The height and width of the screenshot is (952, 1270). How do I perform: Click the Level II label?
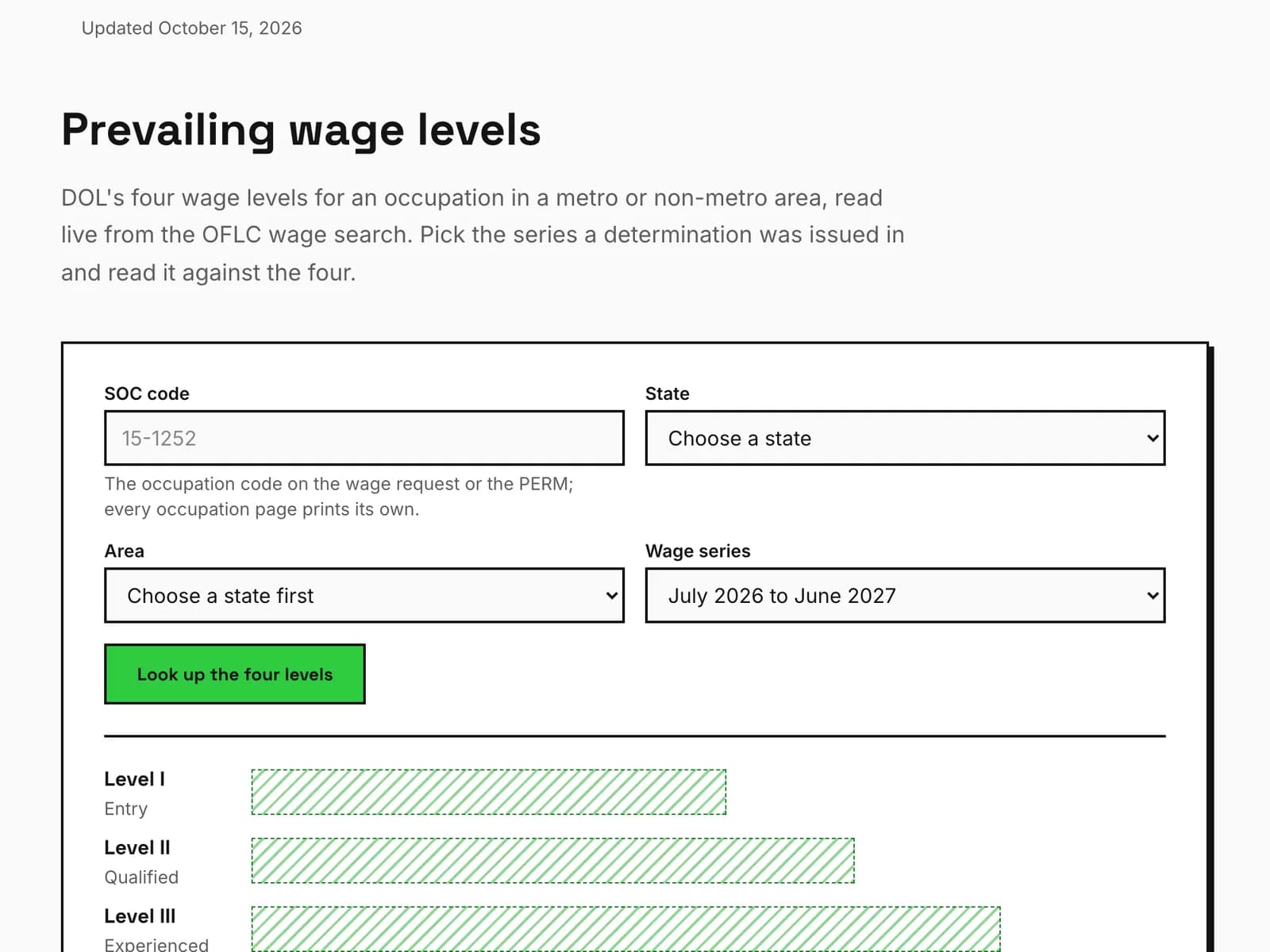(x=137, y=847)
